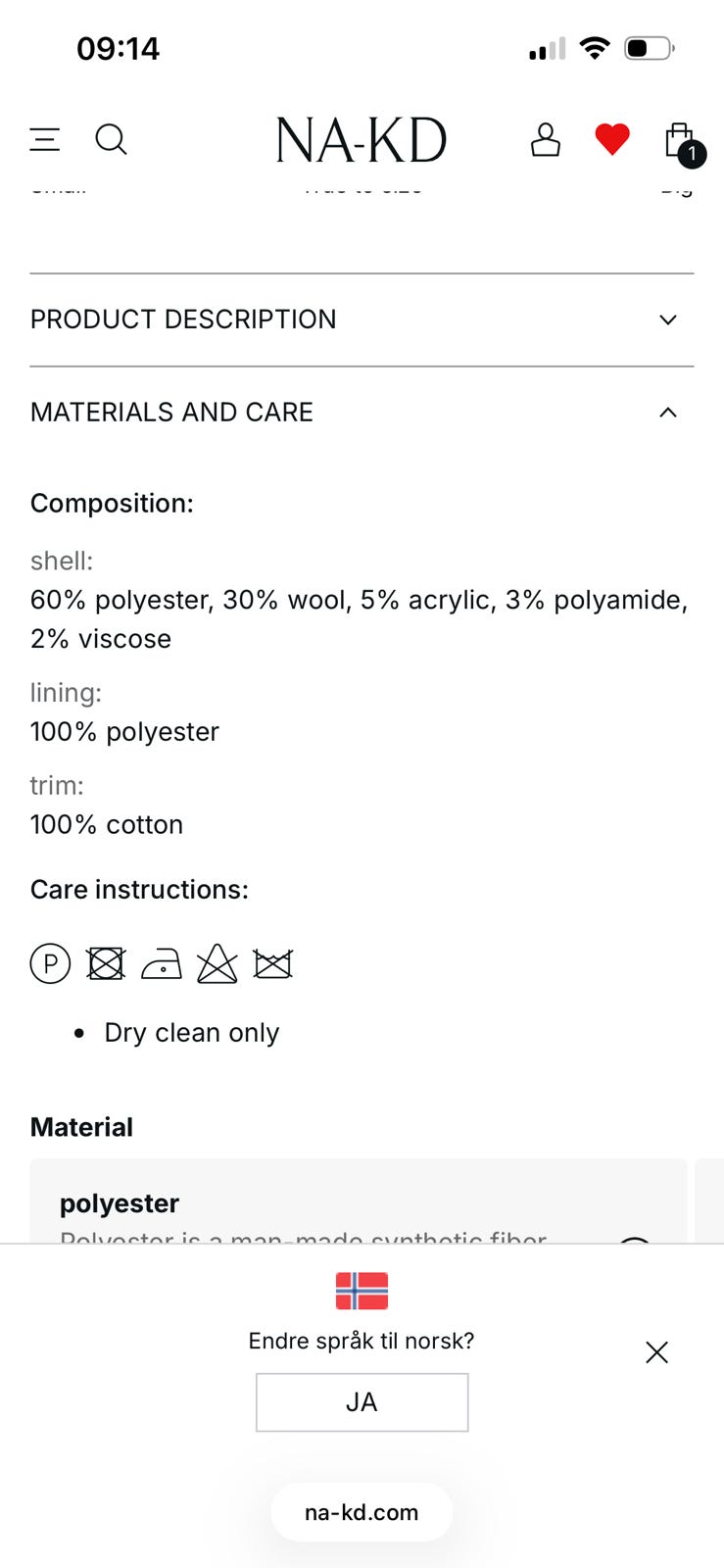Tap the do not tumble dry symbol
Image resolution: width=724 pixels, height=1568 pixels.
106,963
